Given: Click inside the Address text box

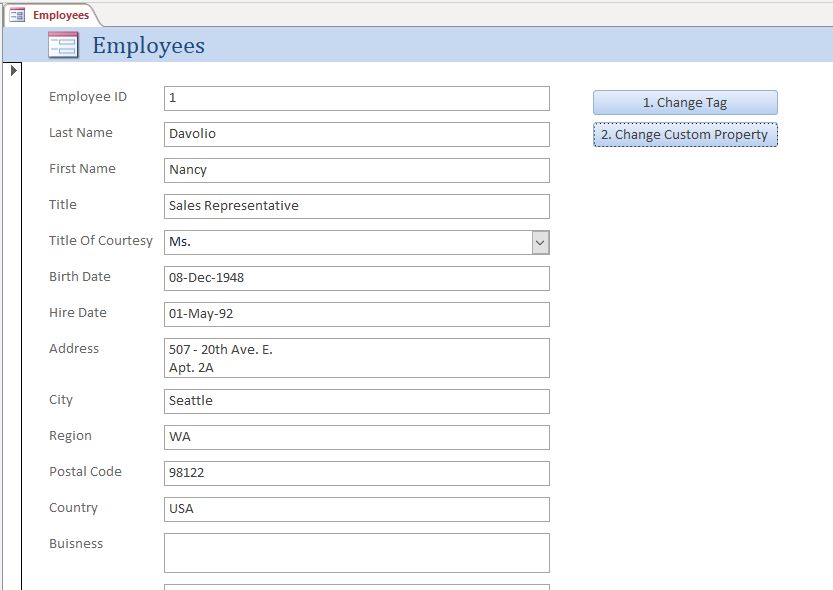Looking at the screenshot, I should click(x=356, y=358).
